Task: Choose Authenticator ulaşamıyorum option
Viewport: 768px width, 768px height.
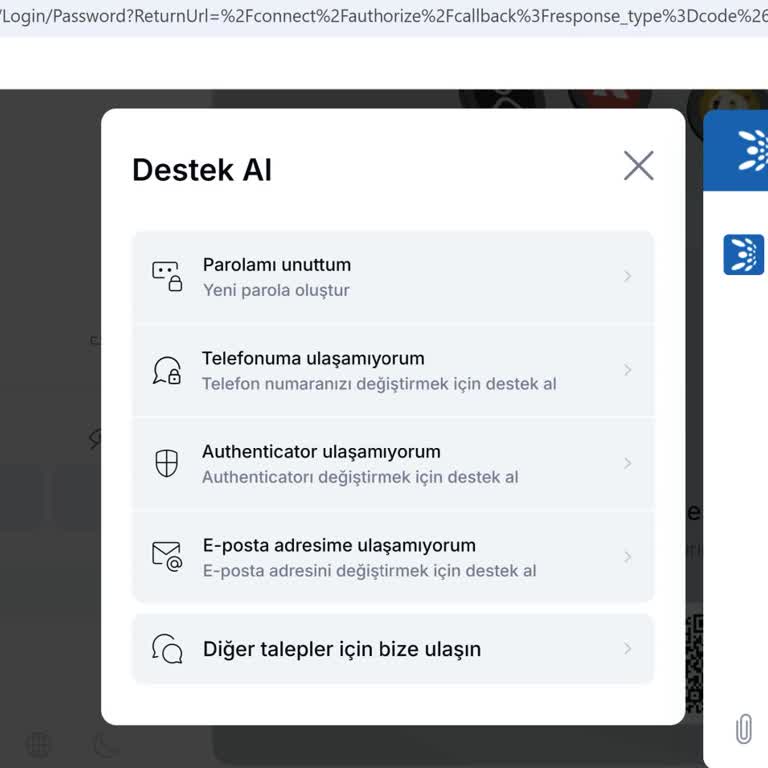Action: 393,463
